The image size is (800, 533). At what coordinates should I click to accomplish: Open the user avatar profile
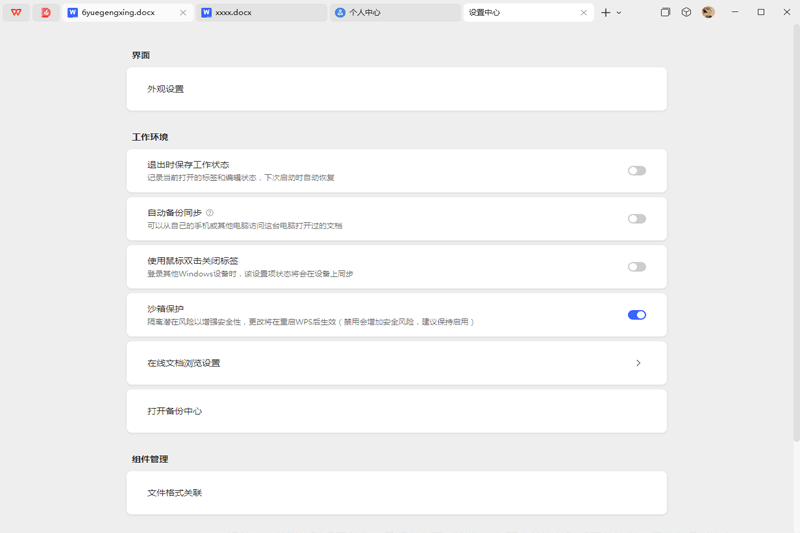click(x=708, y=12)
